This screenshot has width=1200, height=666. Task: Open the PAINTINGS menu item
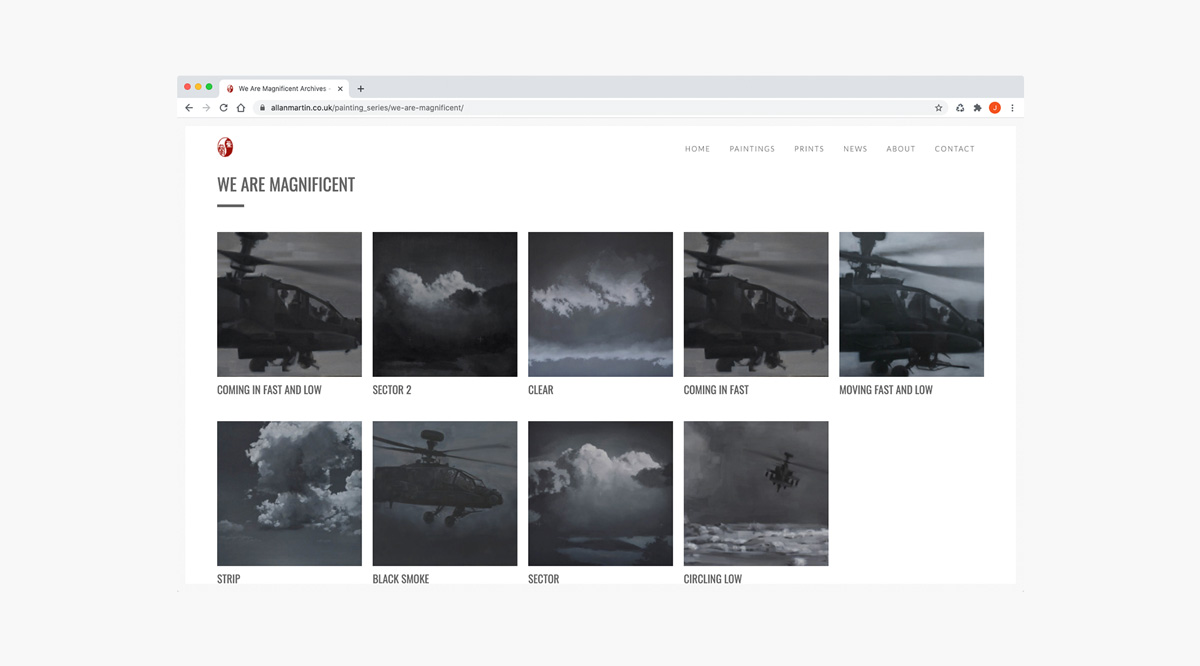click(752, 149)
